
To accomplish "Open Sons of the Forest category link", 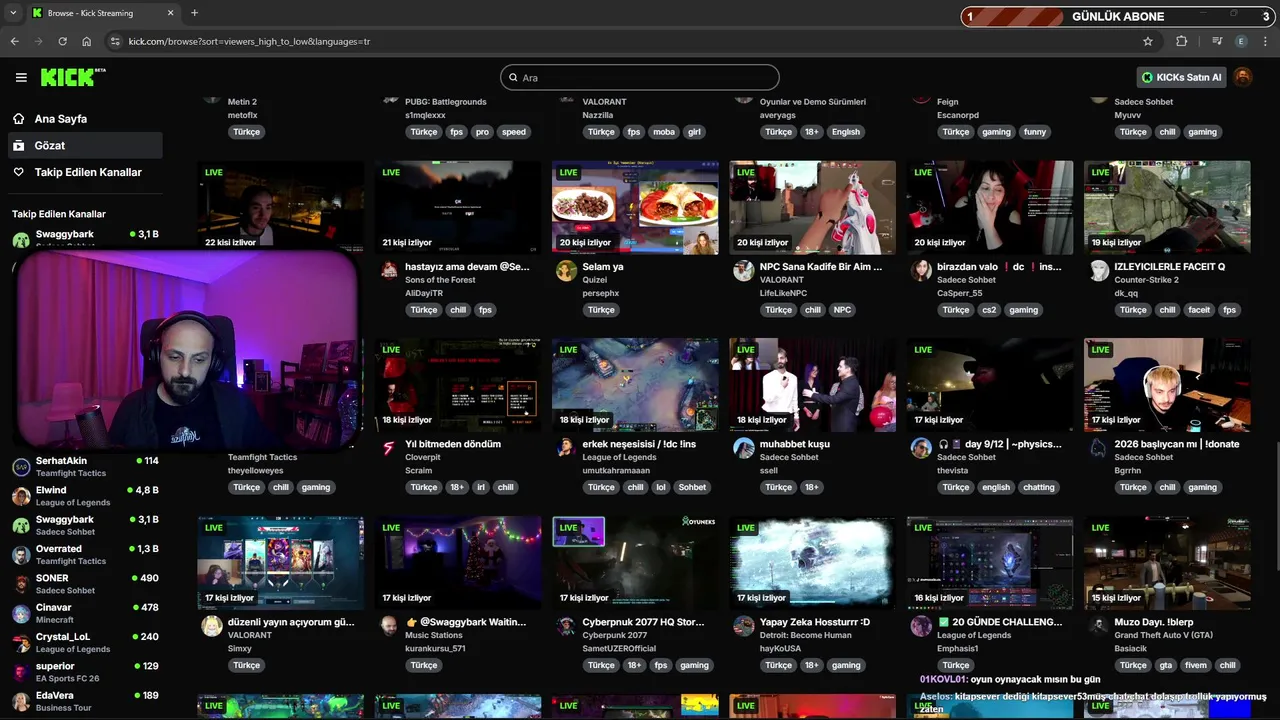I will tap(440, 280).
